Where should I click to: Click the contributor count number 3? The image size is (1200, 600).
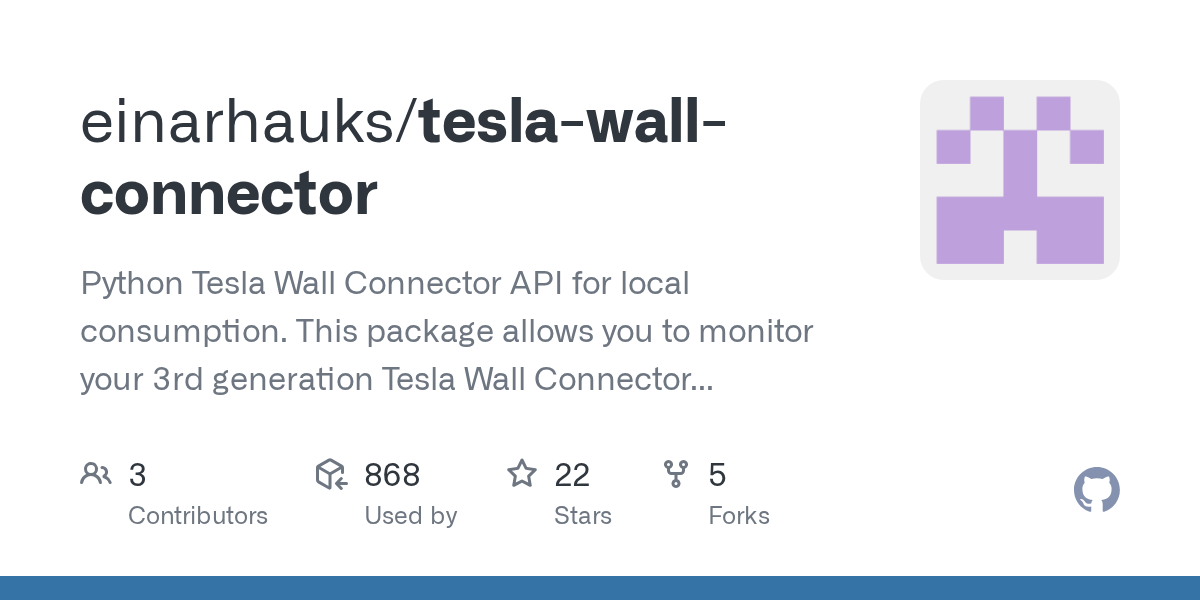tap(138, 475)
